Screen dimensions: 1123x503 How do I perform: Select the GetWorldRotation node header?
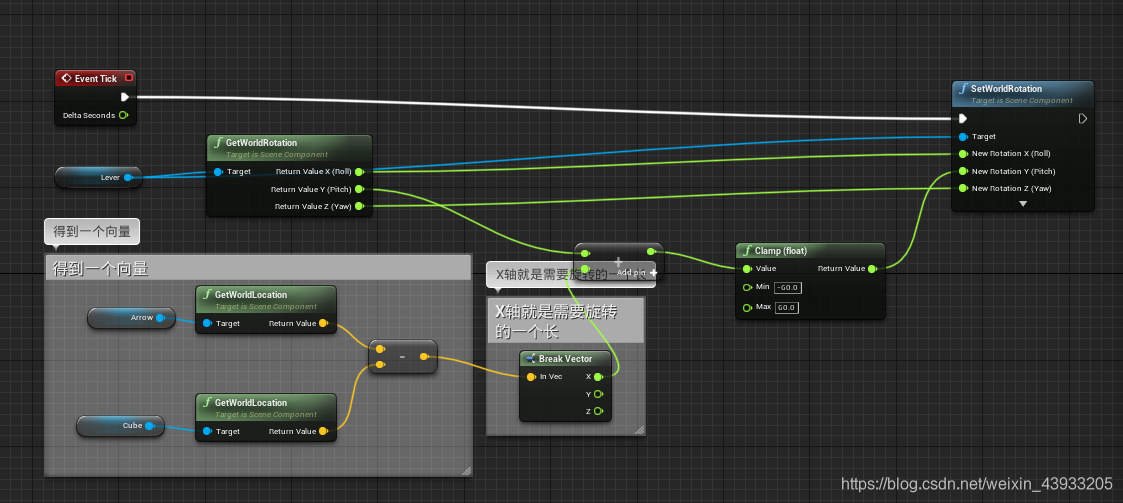coord(289,148)
